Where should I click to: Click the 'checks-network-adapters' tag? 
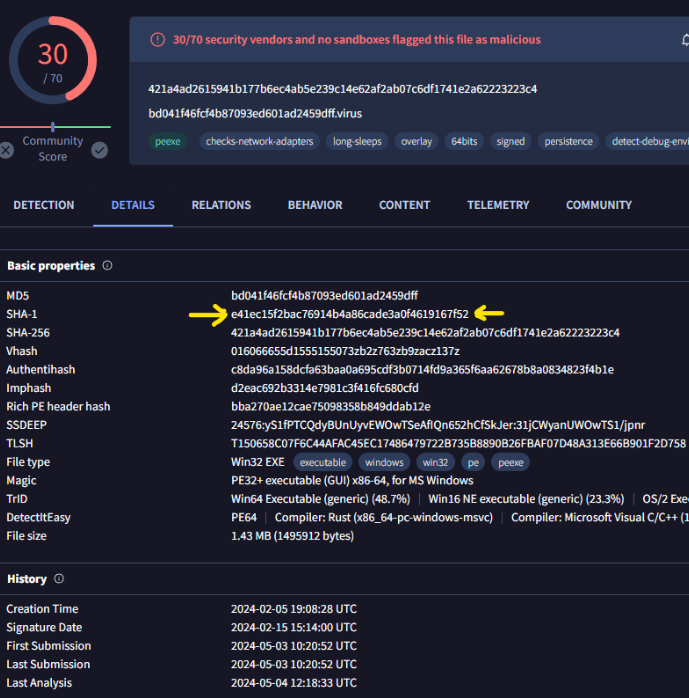pyautogui.click(x=259, y=142)
